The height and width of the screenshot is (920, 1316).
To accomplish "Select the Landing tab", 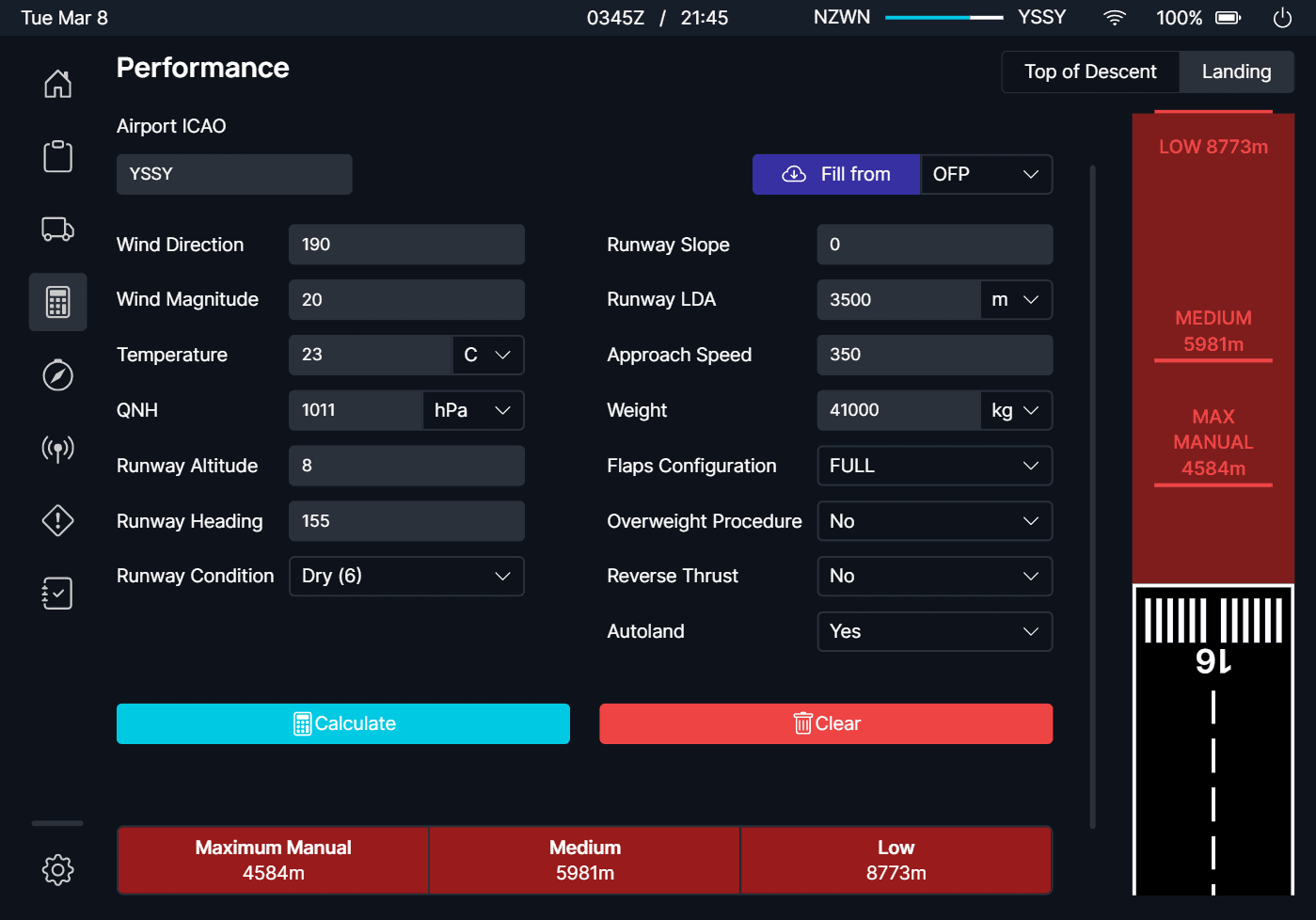I will [1236, 71].
